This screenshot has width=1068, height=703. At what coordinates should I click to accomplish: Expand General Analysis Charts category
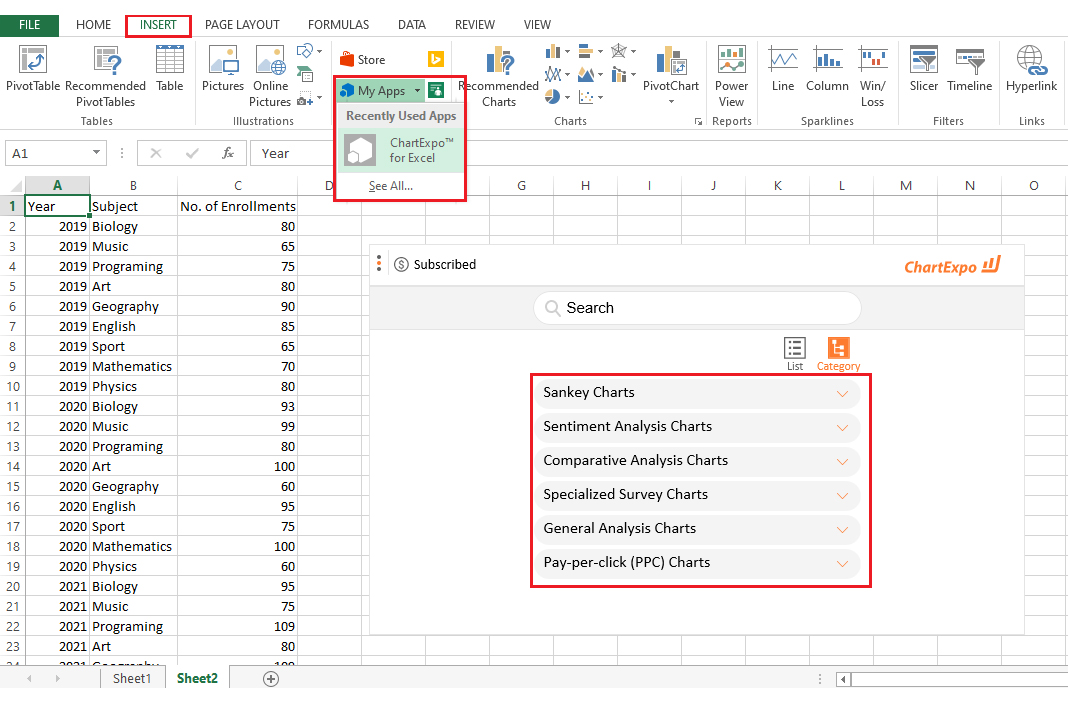[x=697, y=529]
